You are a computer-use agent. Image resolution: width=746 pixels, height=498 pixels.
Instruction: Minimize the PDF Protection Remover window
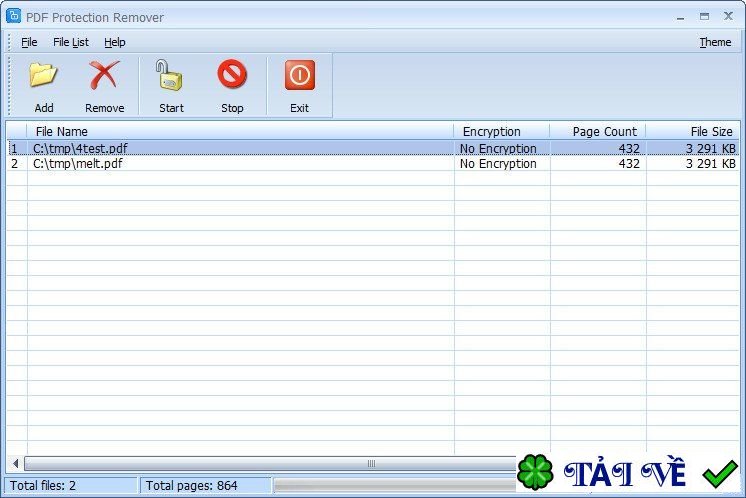click(x=680, y=17)
